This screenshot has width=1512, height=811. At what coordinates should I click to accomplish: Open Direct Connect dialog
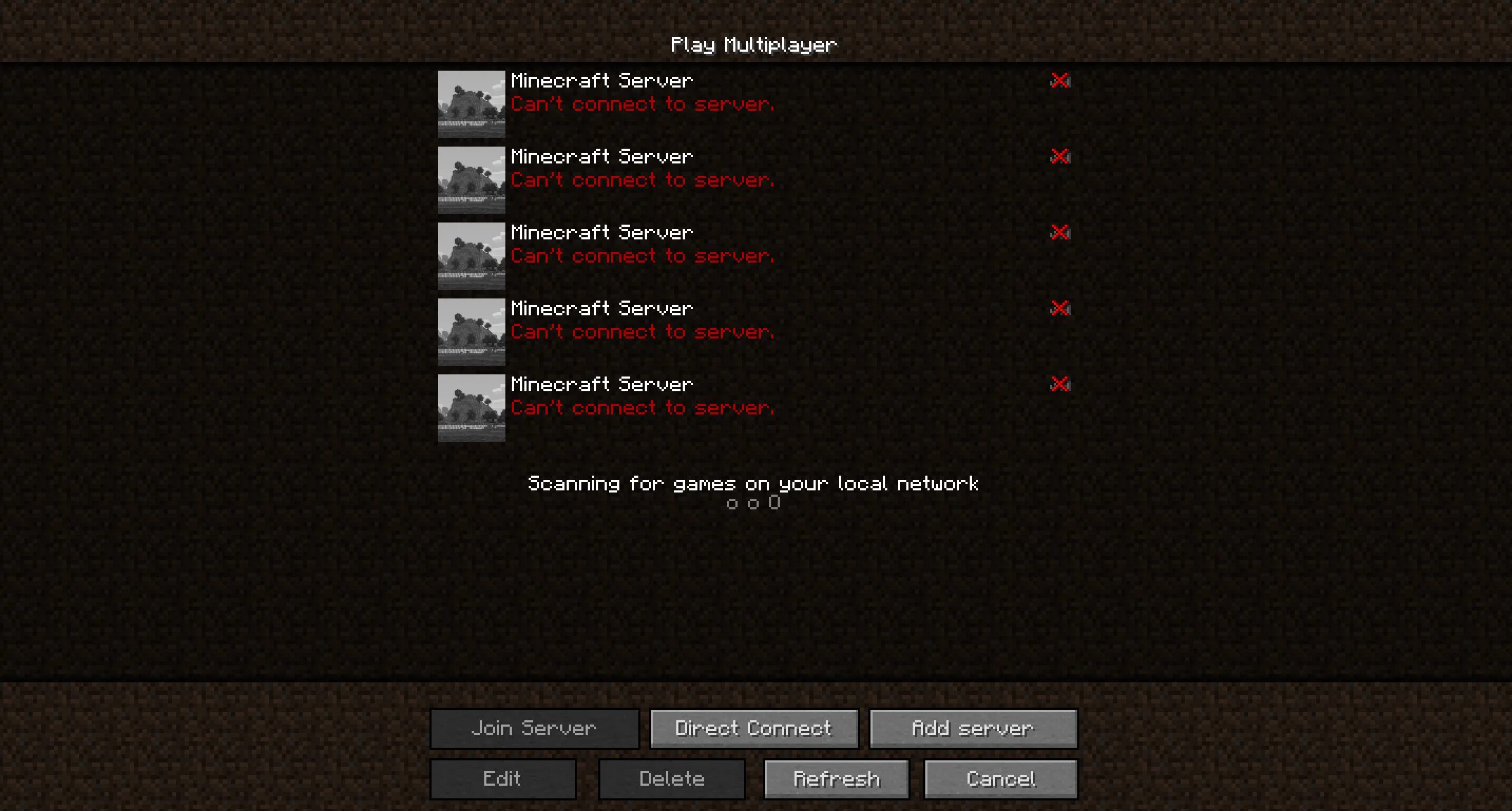point(755,727)
